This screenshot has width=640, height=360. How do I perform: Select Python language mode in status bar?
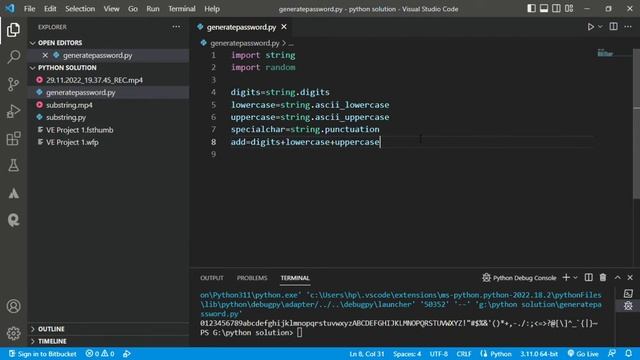pos(496,354)
